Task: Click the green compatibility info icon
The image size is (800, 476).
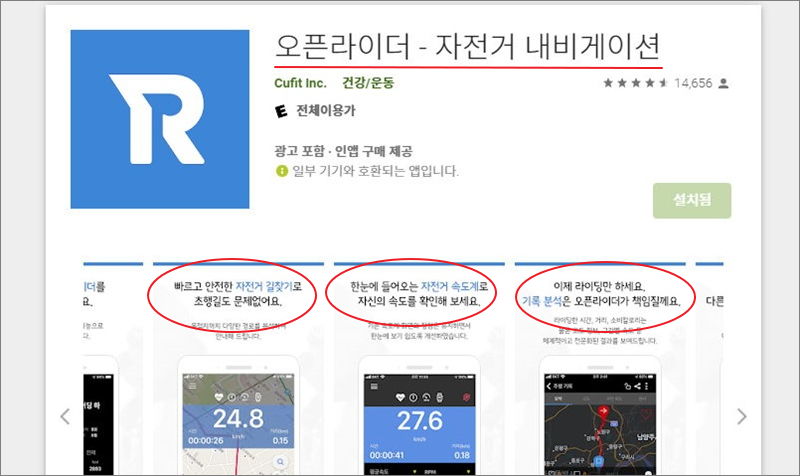Action: [282, 171]
